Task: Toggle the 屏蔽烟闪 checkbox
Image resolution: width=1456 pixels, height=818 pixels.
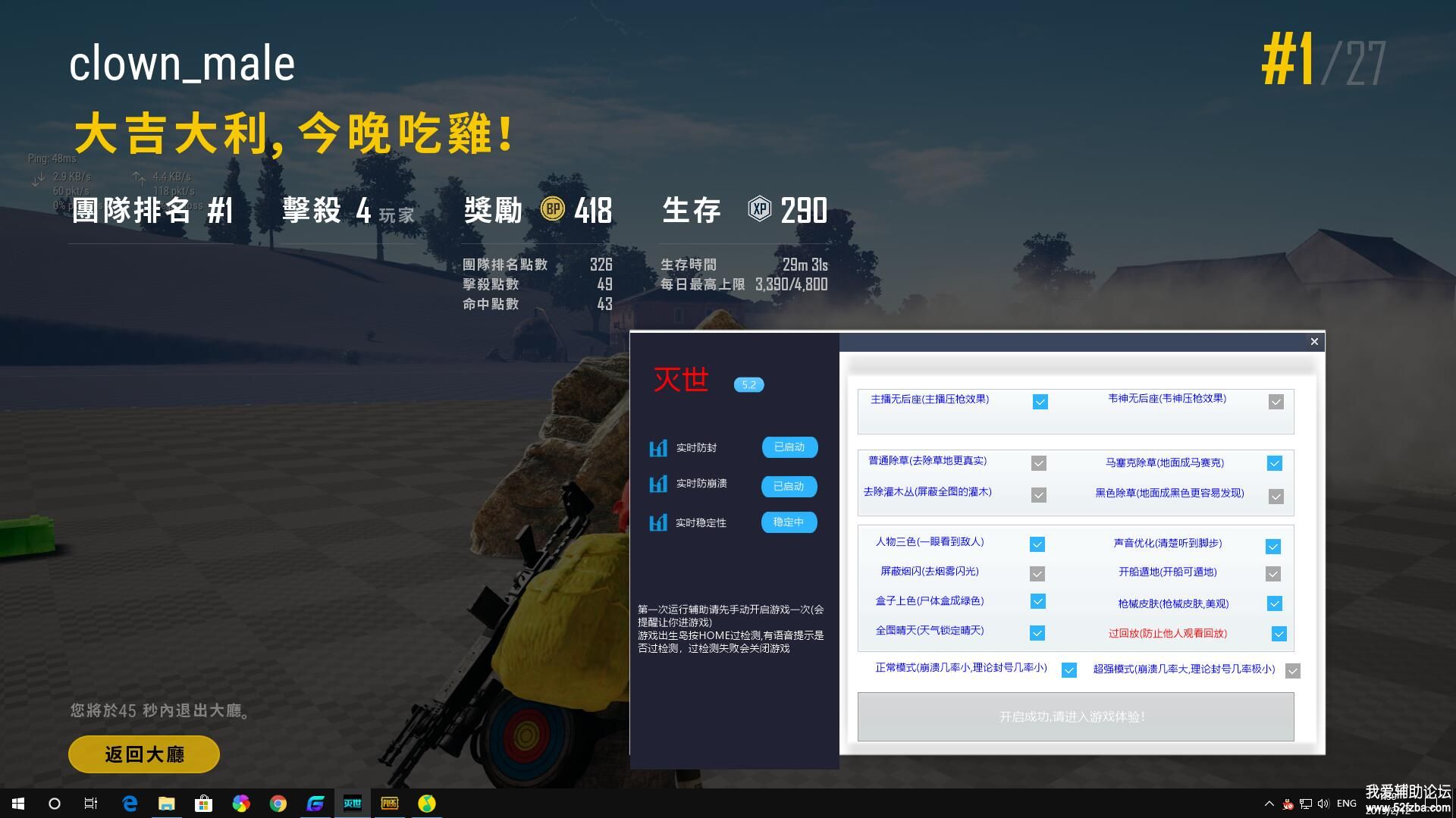Action: pyautogui.click(x=1037, y=574)
